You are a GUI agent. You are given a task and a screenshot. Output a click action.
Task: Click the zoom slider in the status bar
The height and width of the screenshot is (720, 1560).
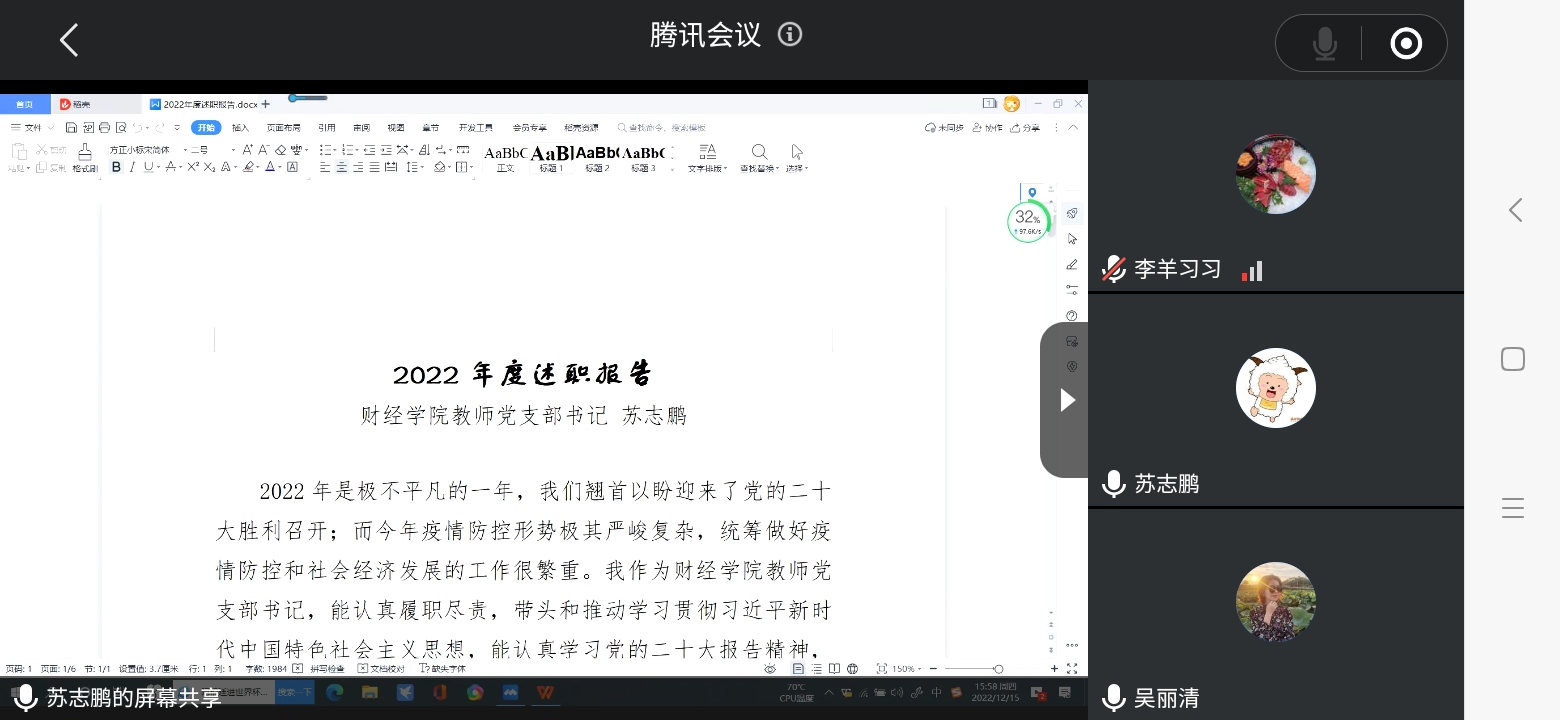click(x=970, y=669)
